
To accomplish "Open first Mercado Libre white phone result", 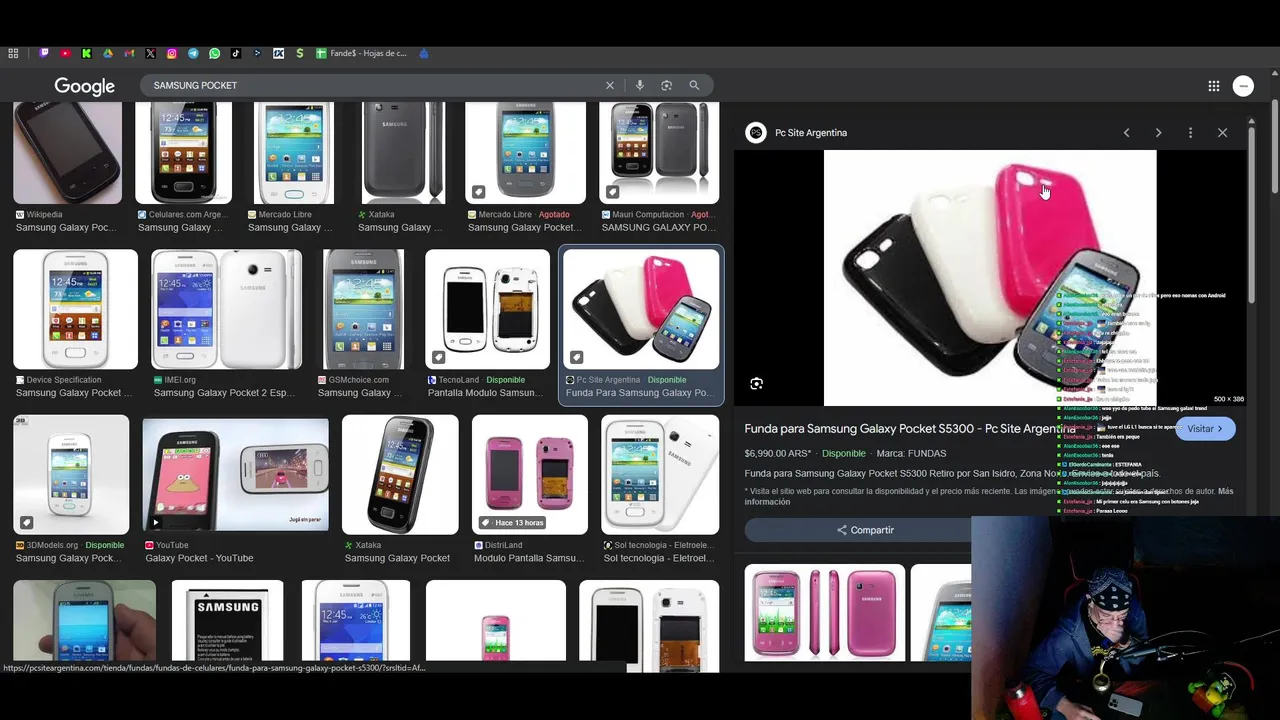I will [x=294, y=152].
